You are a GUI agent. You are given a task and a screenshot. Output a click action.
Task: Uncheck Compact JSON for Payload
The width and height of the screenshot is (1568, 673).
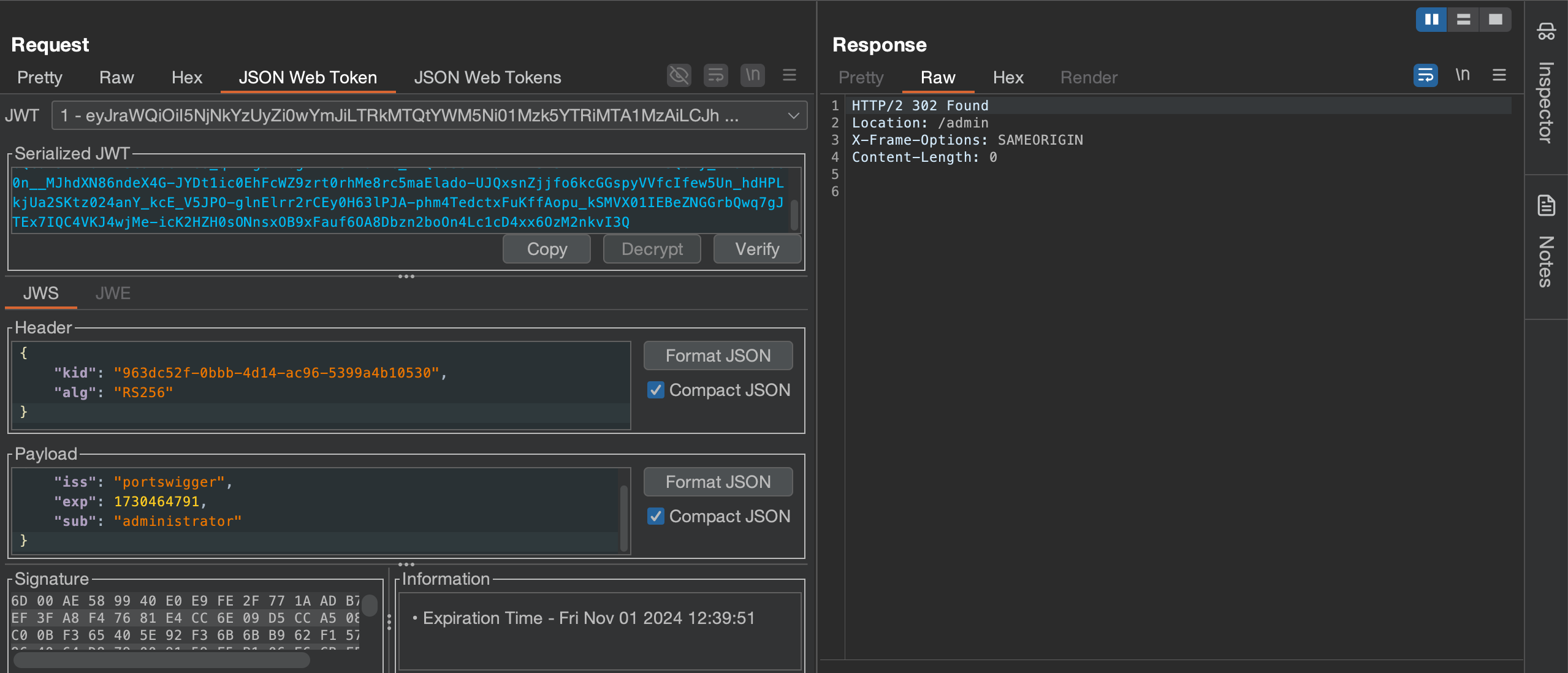(x=655, y=516)
